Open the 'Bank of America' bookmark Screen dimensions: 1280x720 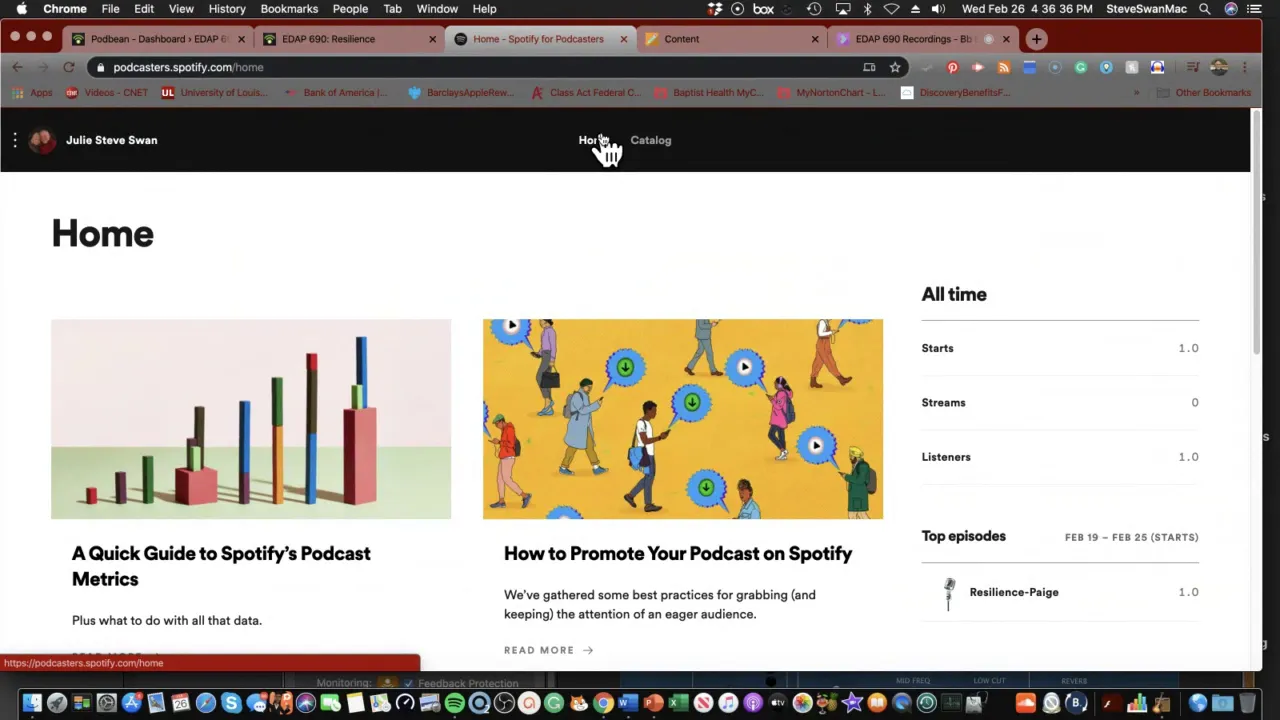click(337, 92)
